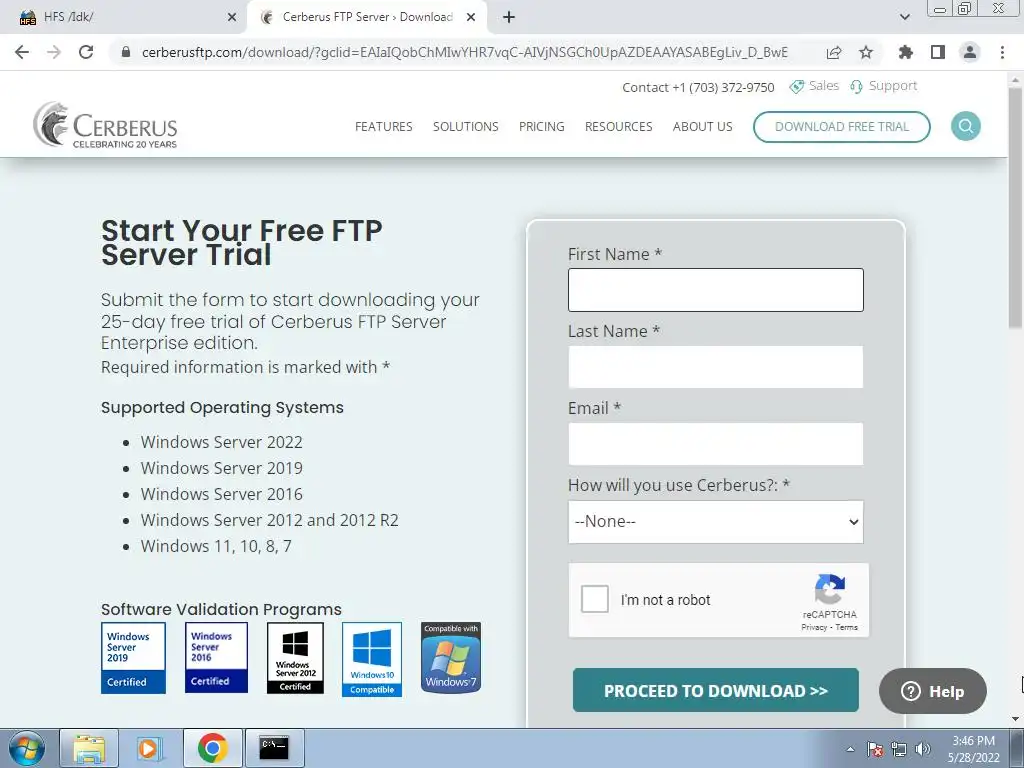Click the volume speaker tray icon
Screen dimensions: 1024x768
pyautogui.click(x=923, y=749)
